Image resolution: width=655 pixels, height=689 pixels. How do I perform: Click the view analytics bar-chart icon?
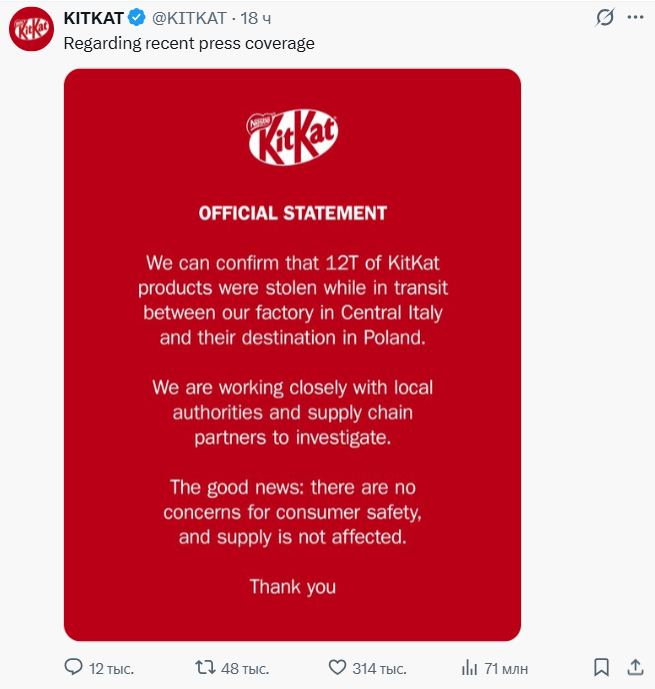469,667
